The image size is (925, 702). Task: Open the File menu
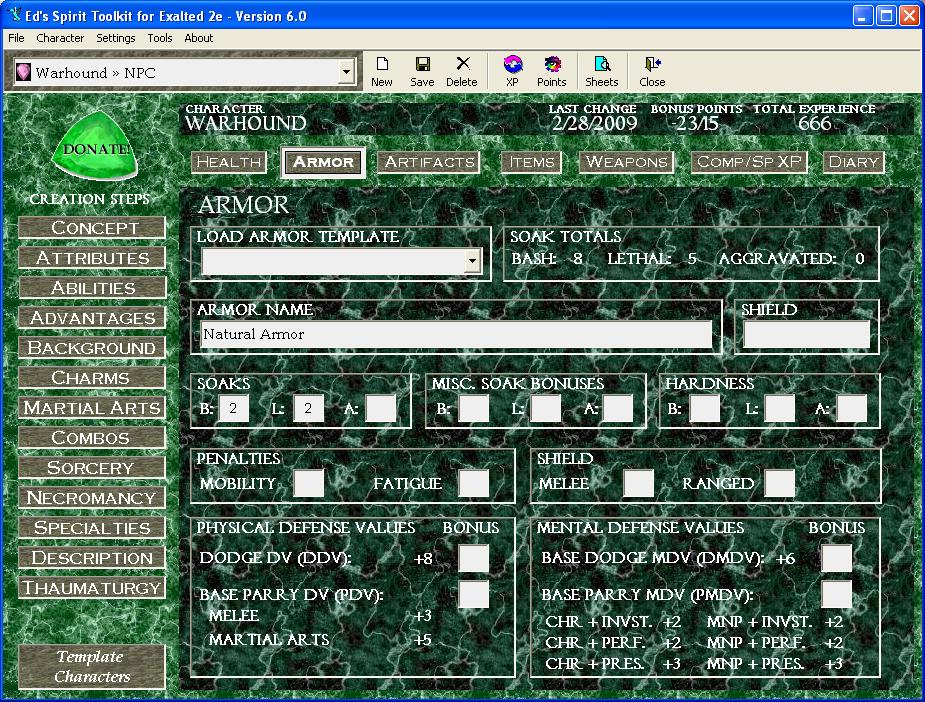click(x=16, y=38)
